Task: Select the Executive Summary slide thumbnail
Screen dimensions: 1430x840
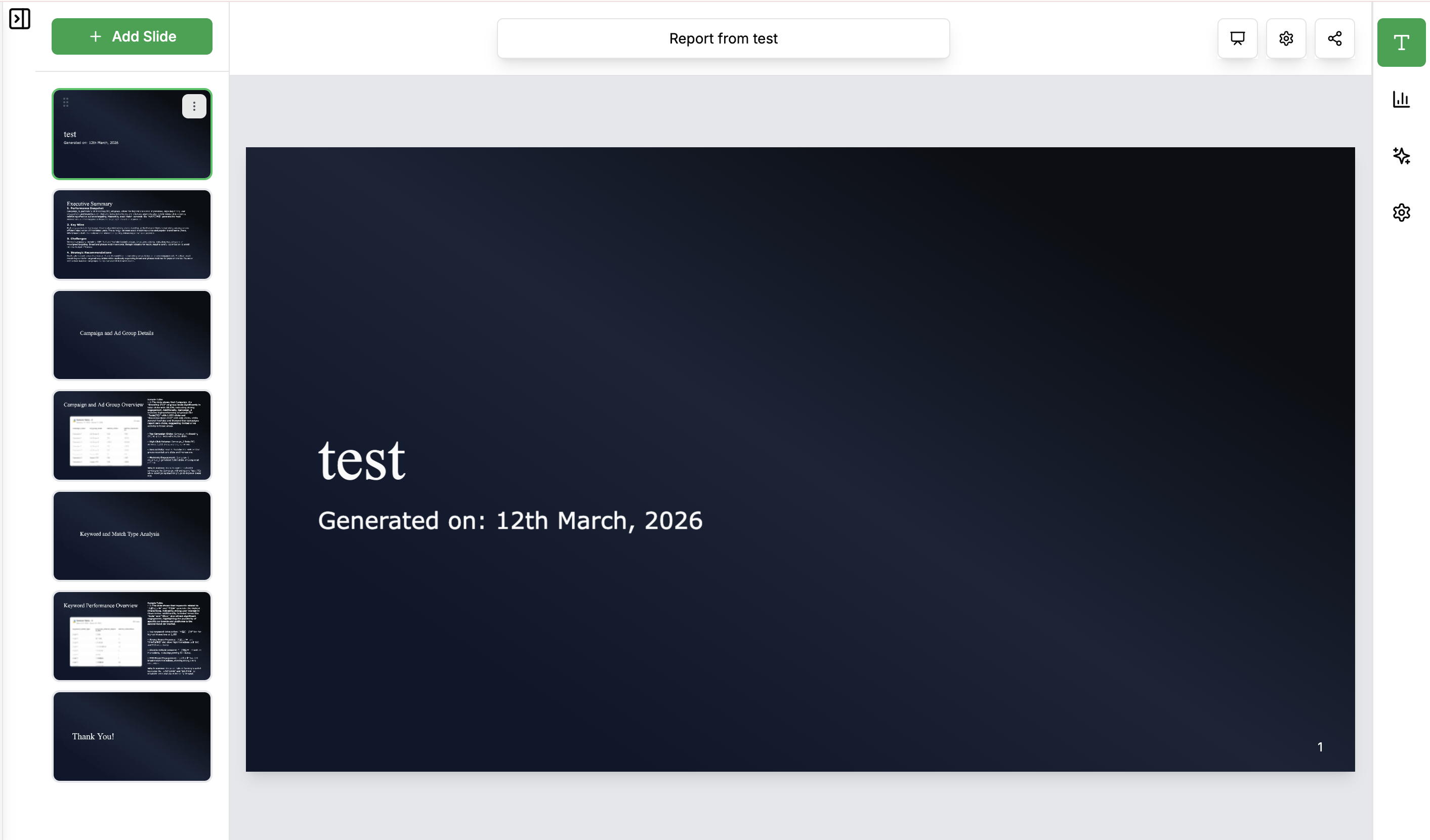Action: pos(132,234)
